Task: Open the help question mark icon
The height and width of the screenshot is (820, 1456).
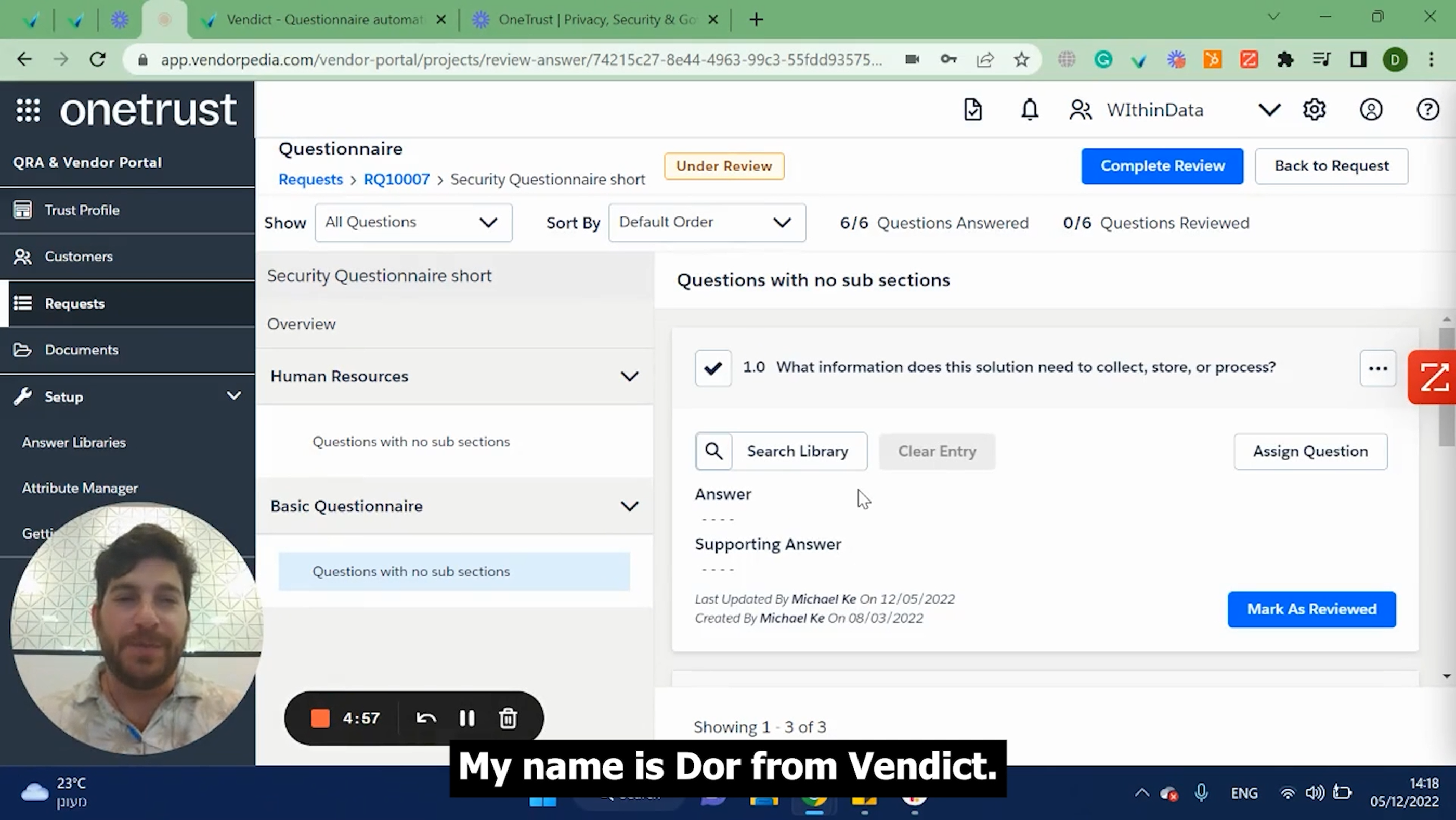Action: coord(1427,110)
